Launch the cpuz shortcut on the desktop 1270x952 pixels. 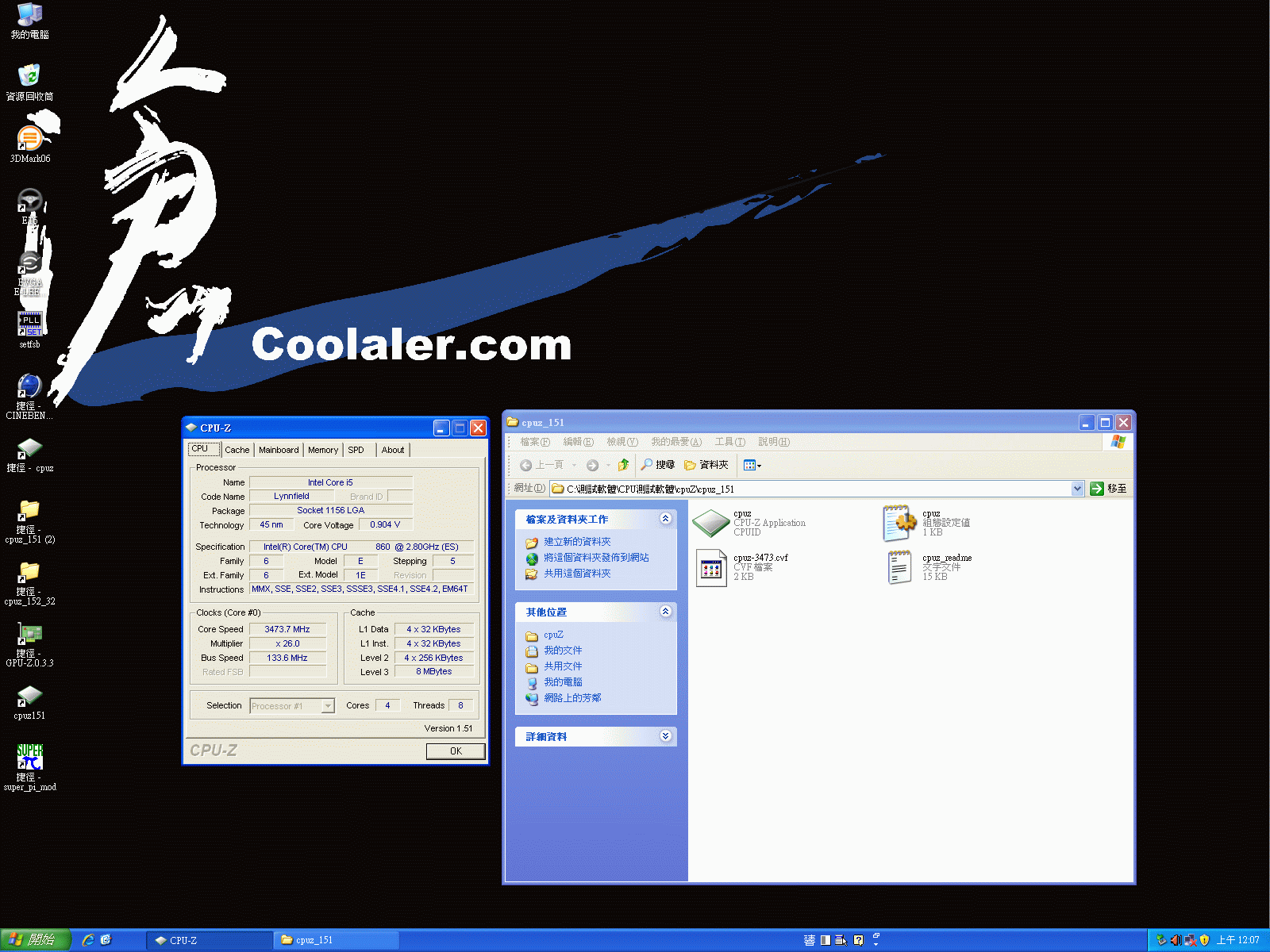[x=29, y=455]
